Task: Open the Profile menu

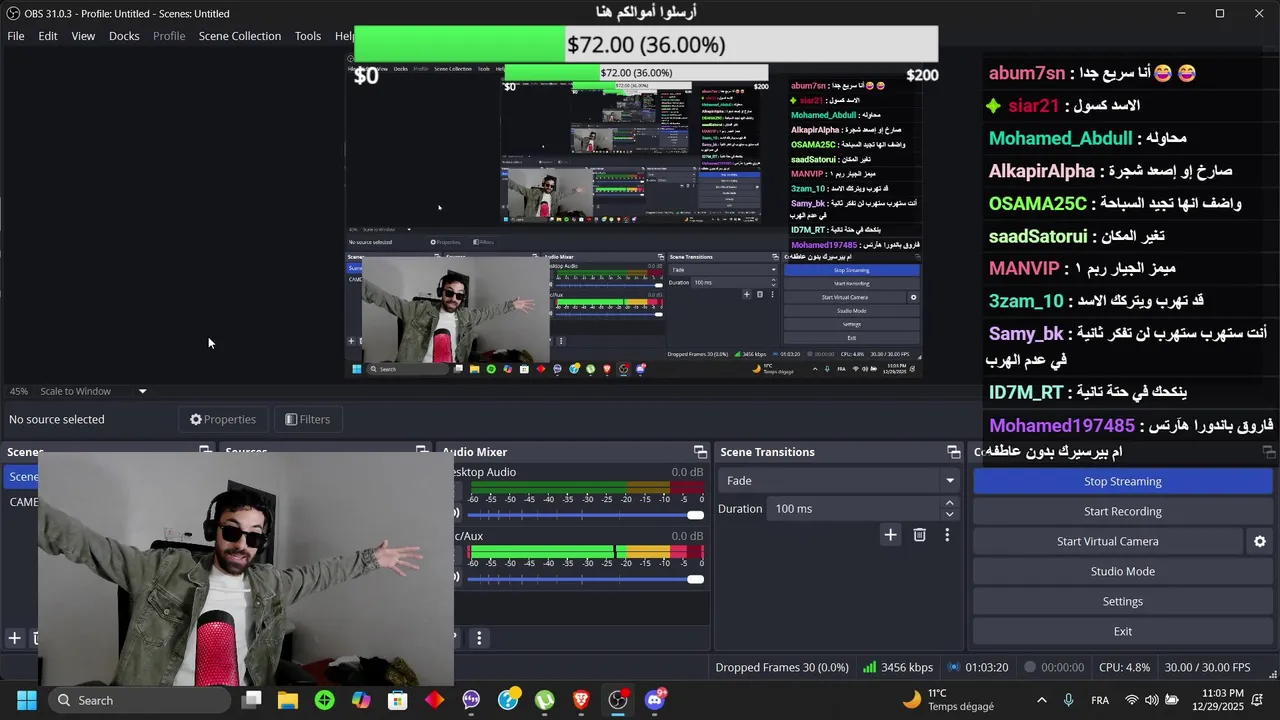Action: [169, 36]
